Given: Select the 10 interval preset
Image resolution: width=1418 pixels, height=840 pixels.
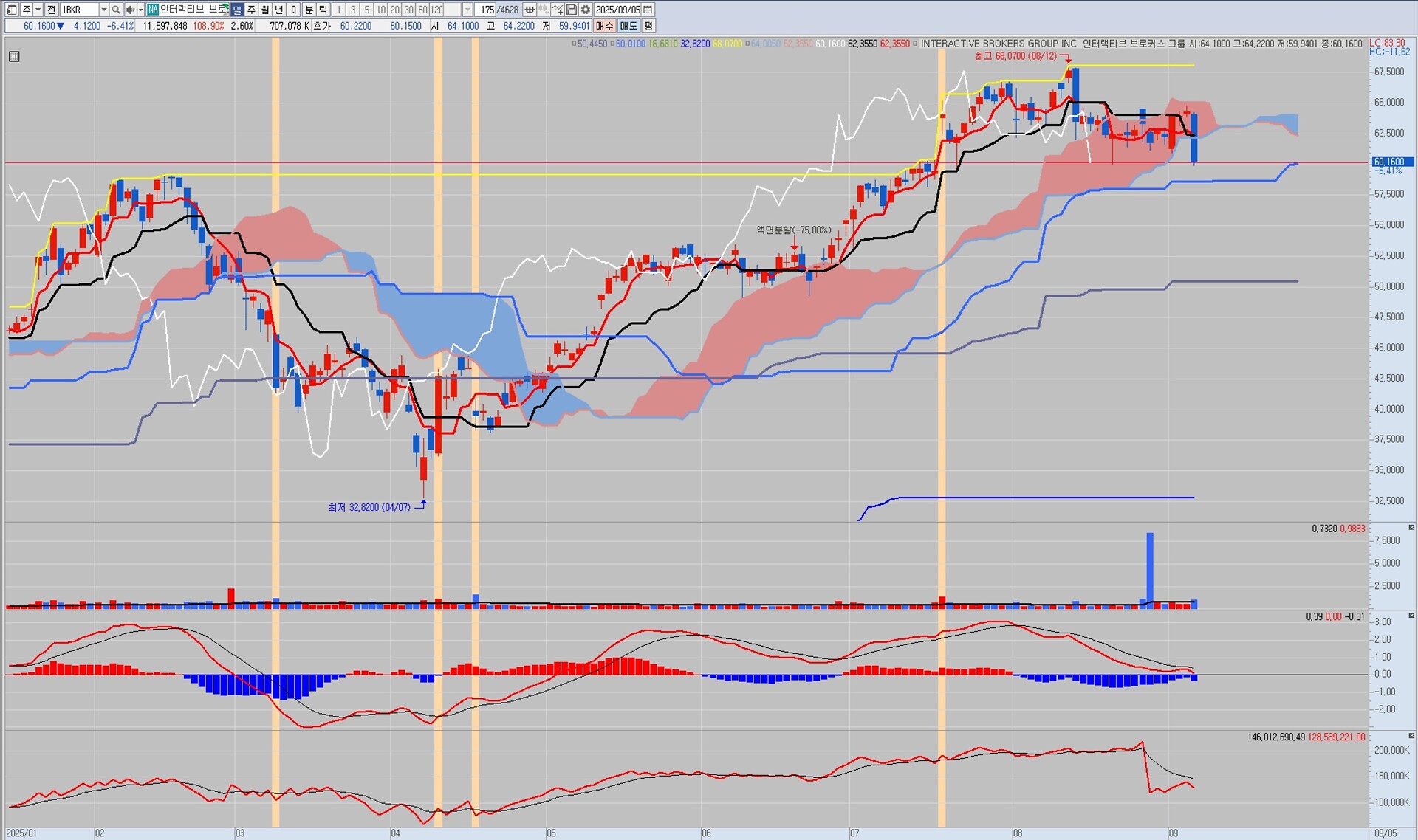Looking at the screenshot, I should coord(380,10).
